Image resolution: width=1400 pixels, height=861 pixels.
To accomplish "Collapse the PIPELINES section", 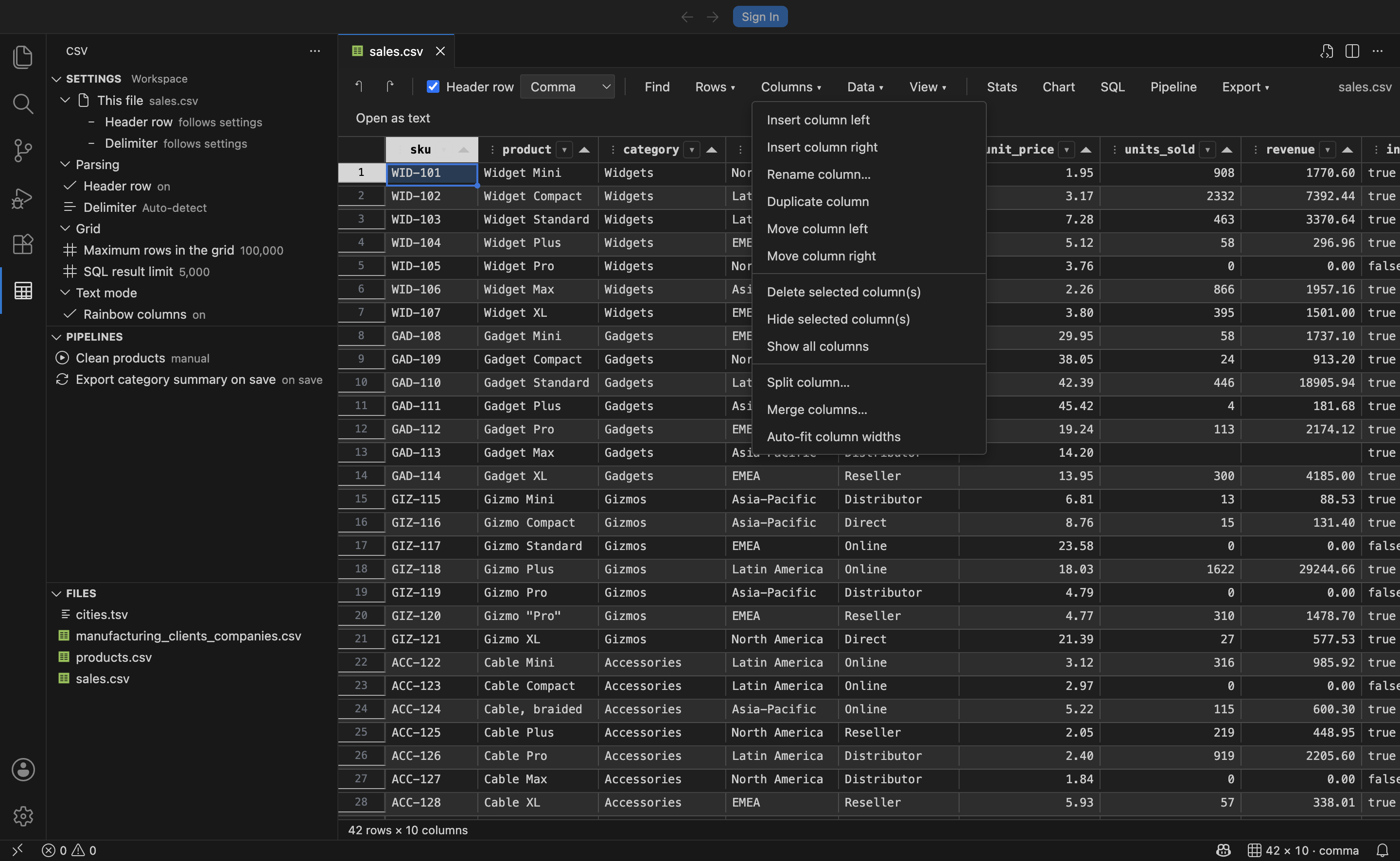I will point(56,337).
